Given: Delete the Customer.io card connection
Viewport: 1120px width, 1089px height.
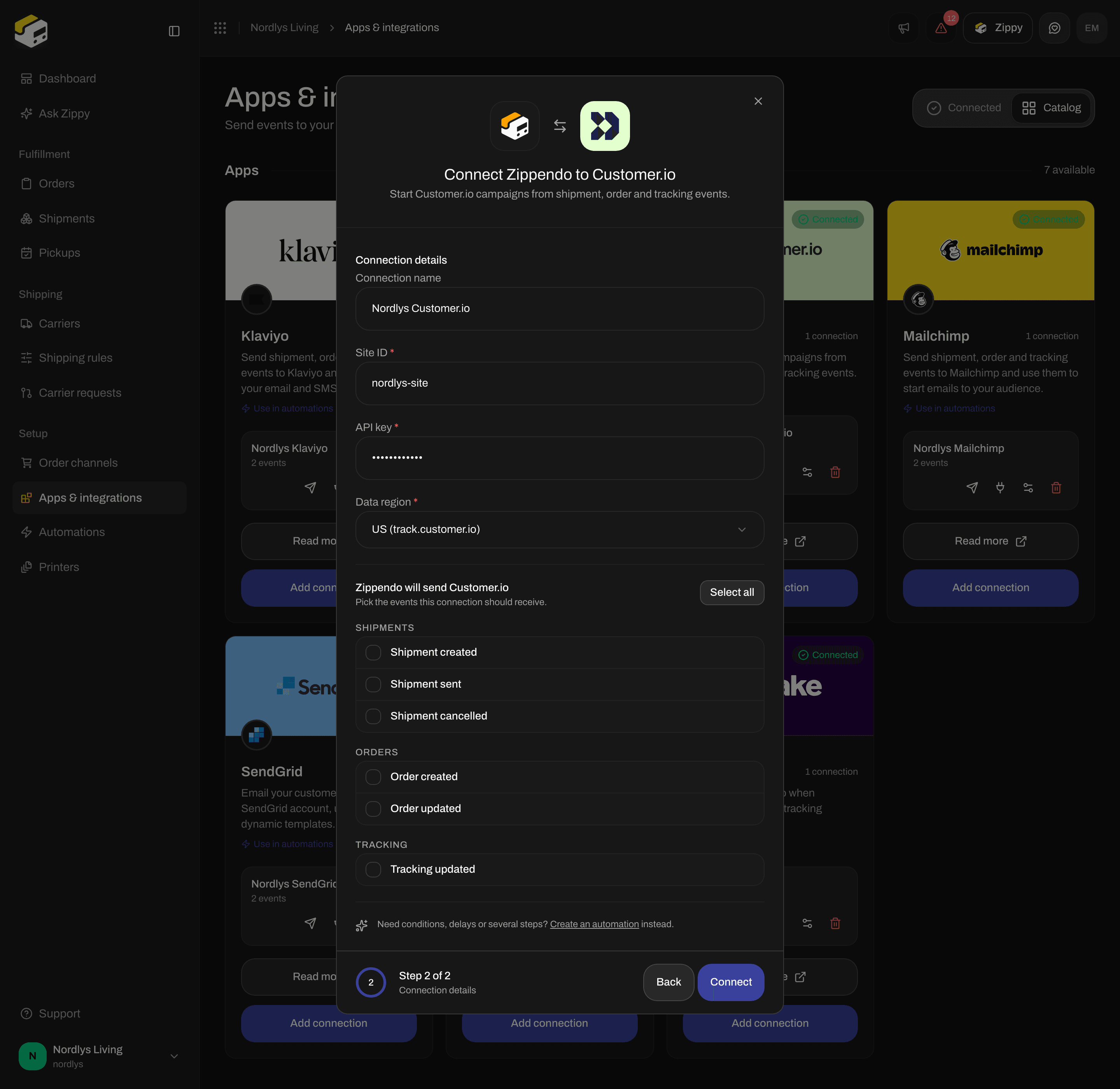Looking at the screenshot, I should click(835, 472).
